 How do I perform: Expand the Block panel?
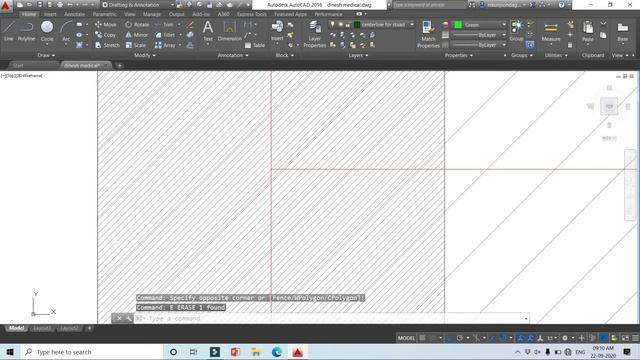tap(284, 55)
